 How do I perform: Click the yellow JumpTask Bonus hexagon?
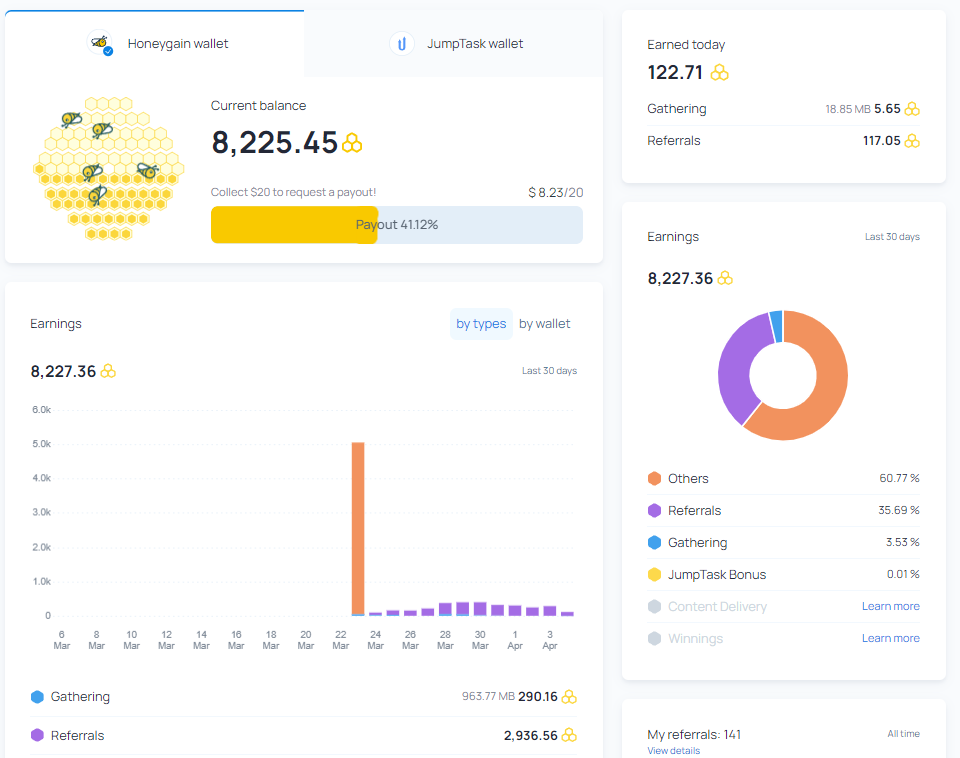pos(654,575)
